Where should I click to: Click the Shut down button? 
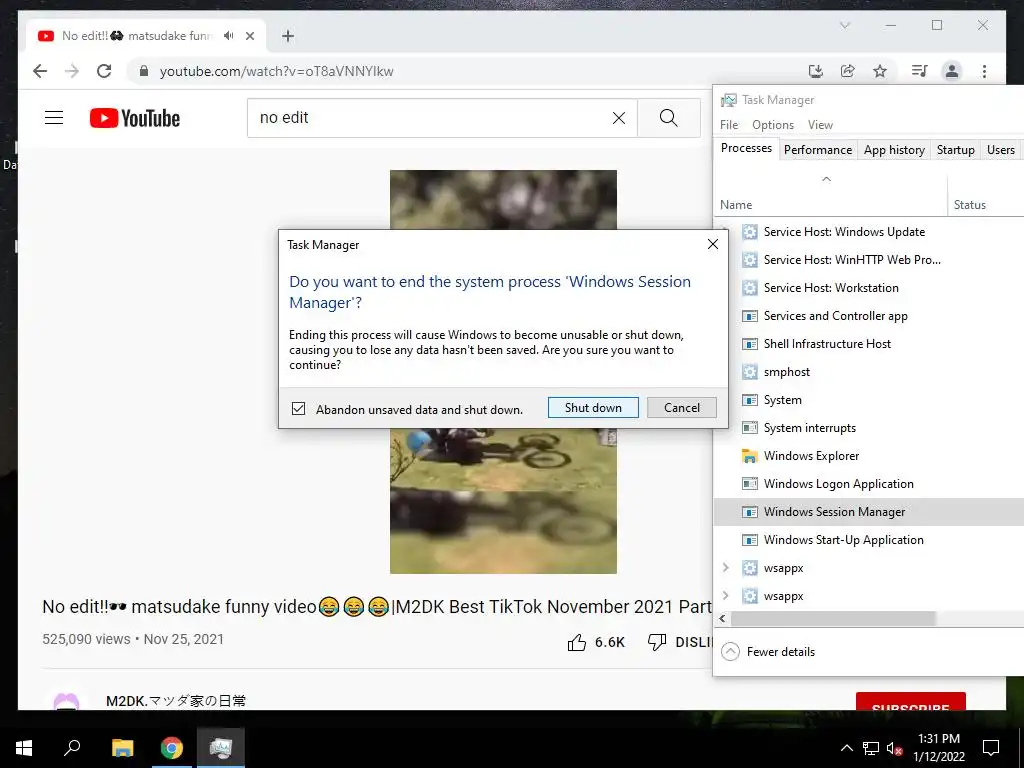click(593, 408)
